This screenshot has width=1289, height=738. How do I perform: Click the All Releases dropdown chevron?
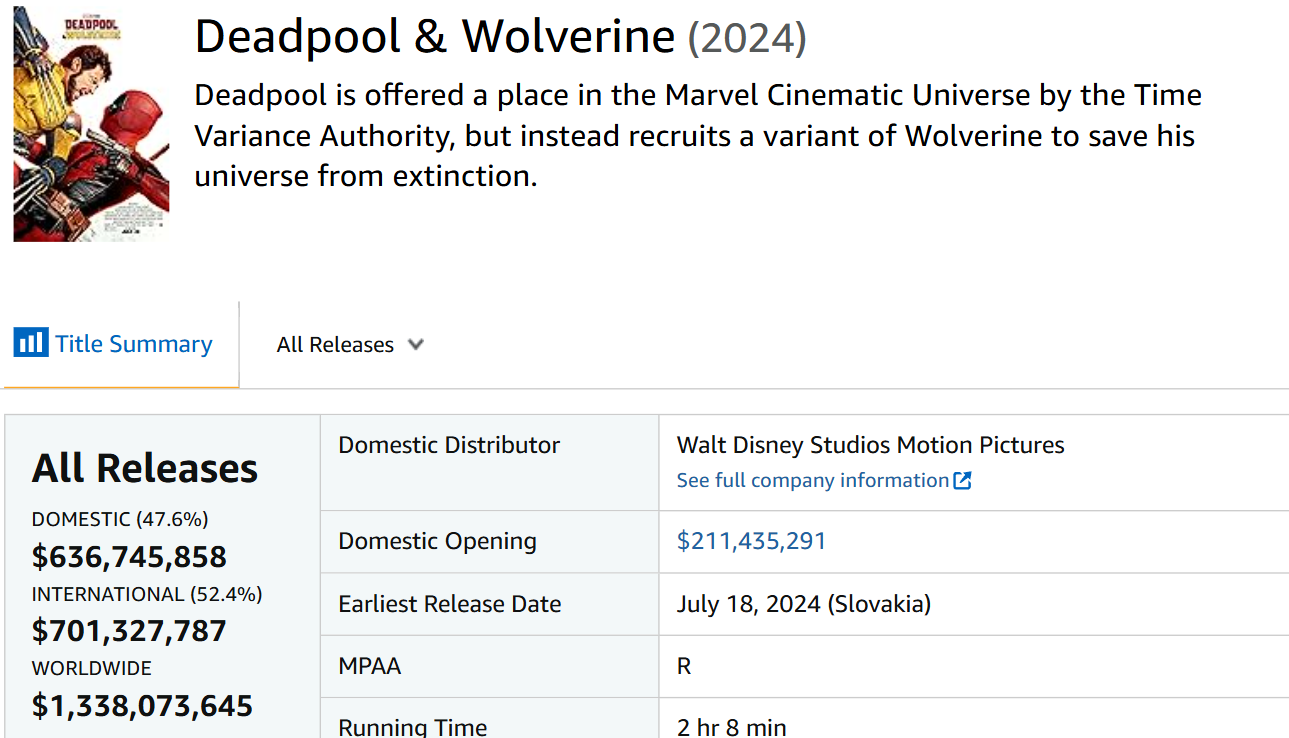tap(416, 344)
